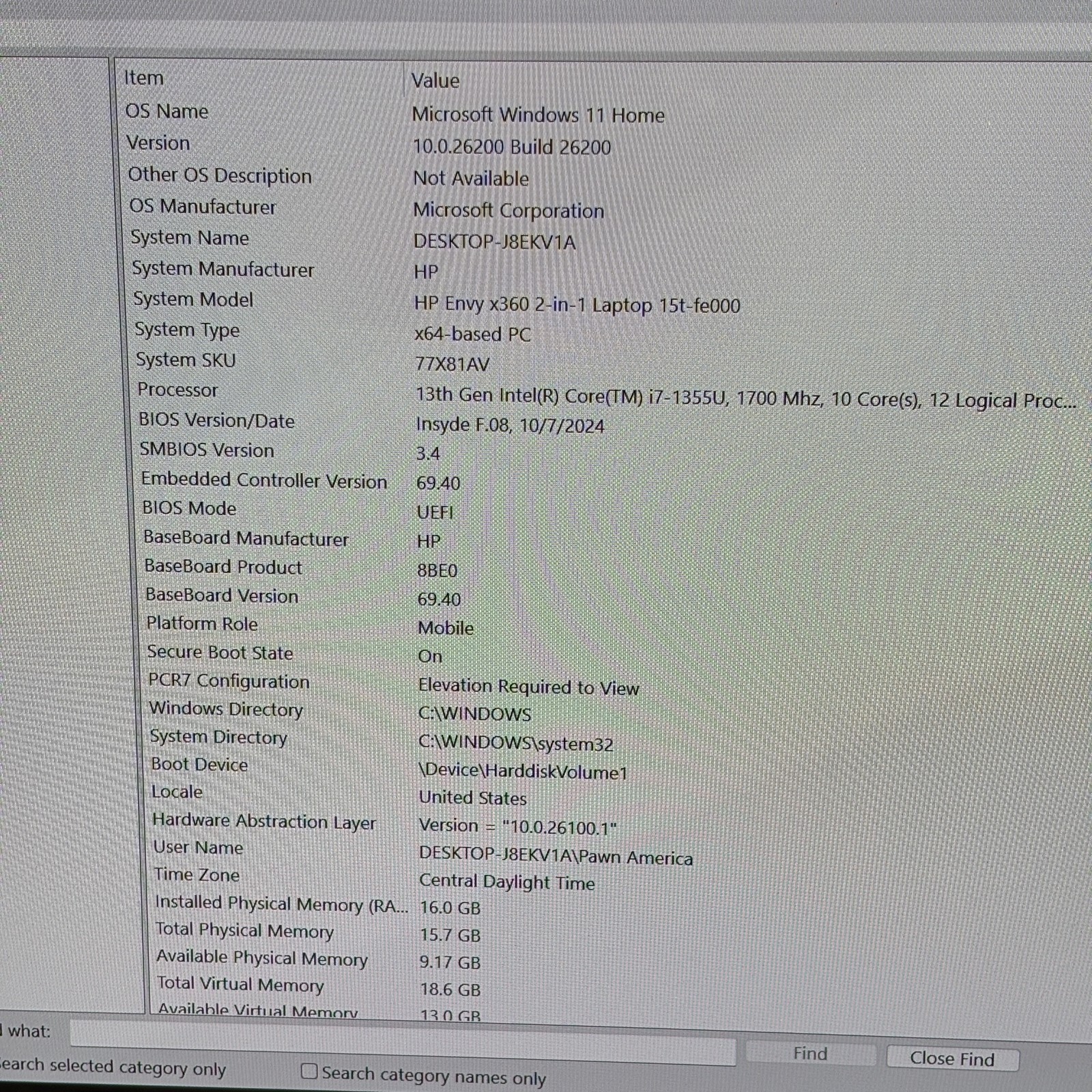Click the value C:\WINDOWS\system32
Viewport: 1092px width, 1092px height.
516,743
